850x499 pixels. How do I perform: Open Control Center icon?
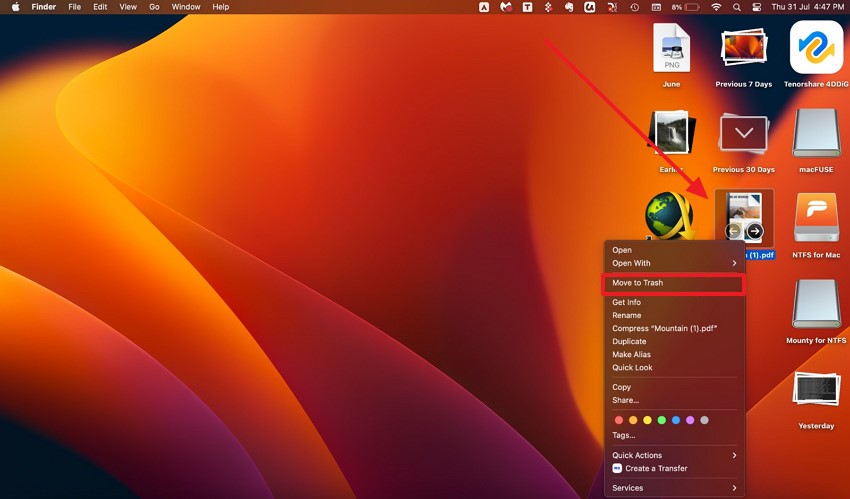tap(757, 7)
